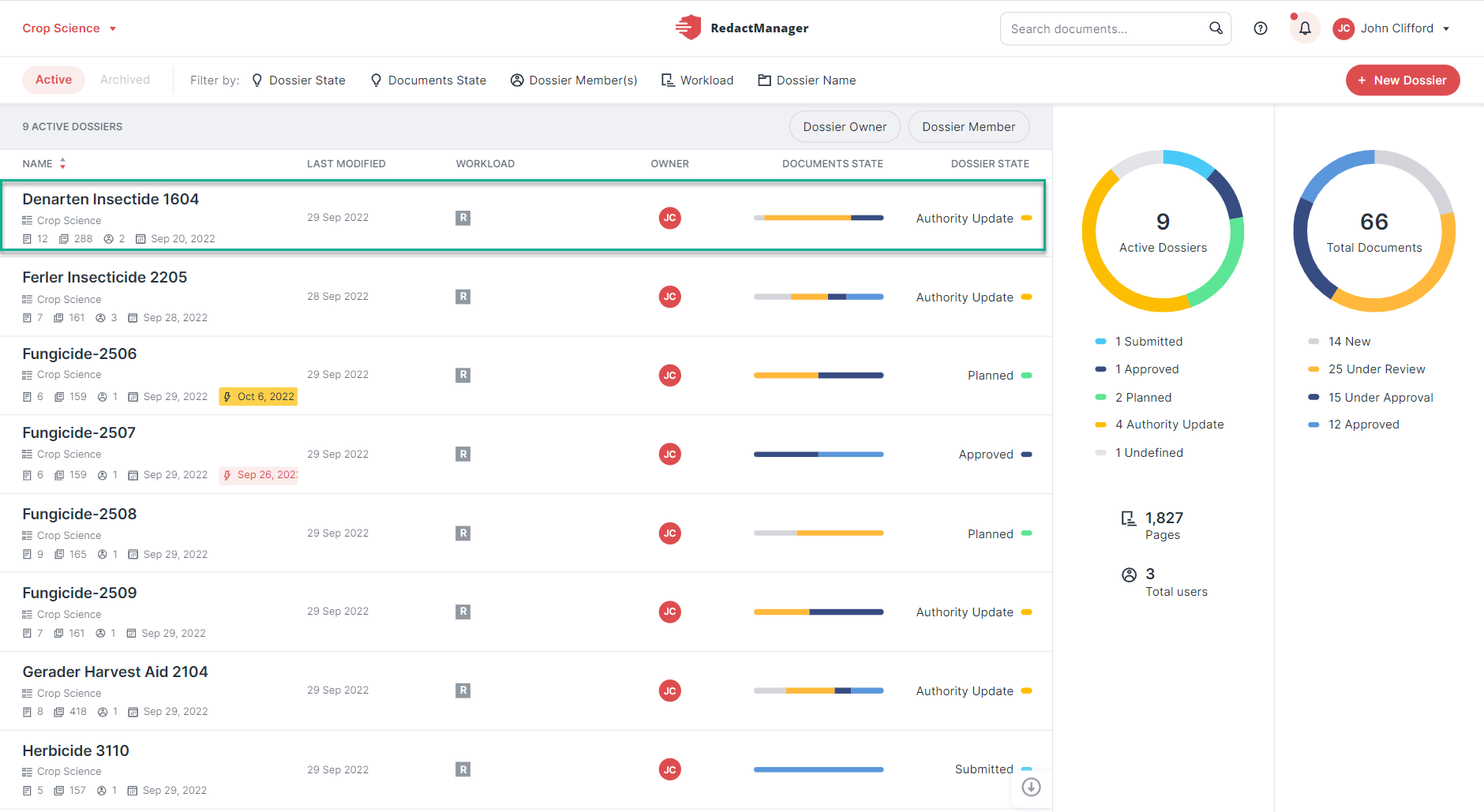Viewport: 1484px width, 812px height.
Task: Open the Ferler Insecticide 2205 dossier
Action: click(x=105, y=277)
